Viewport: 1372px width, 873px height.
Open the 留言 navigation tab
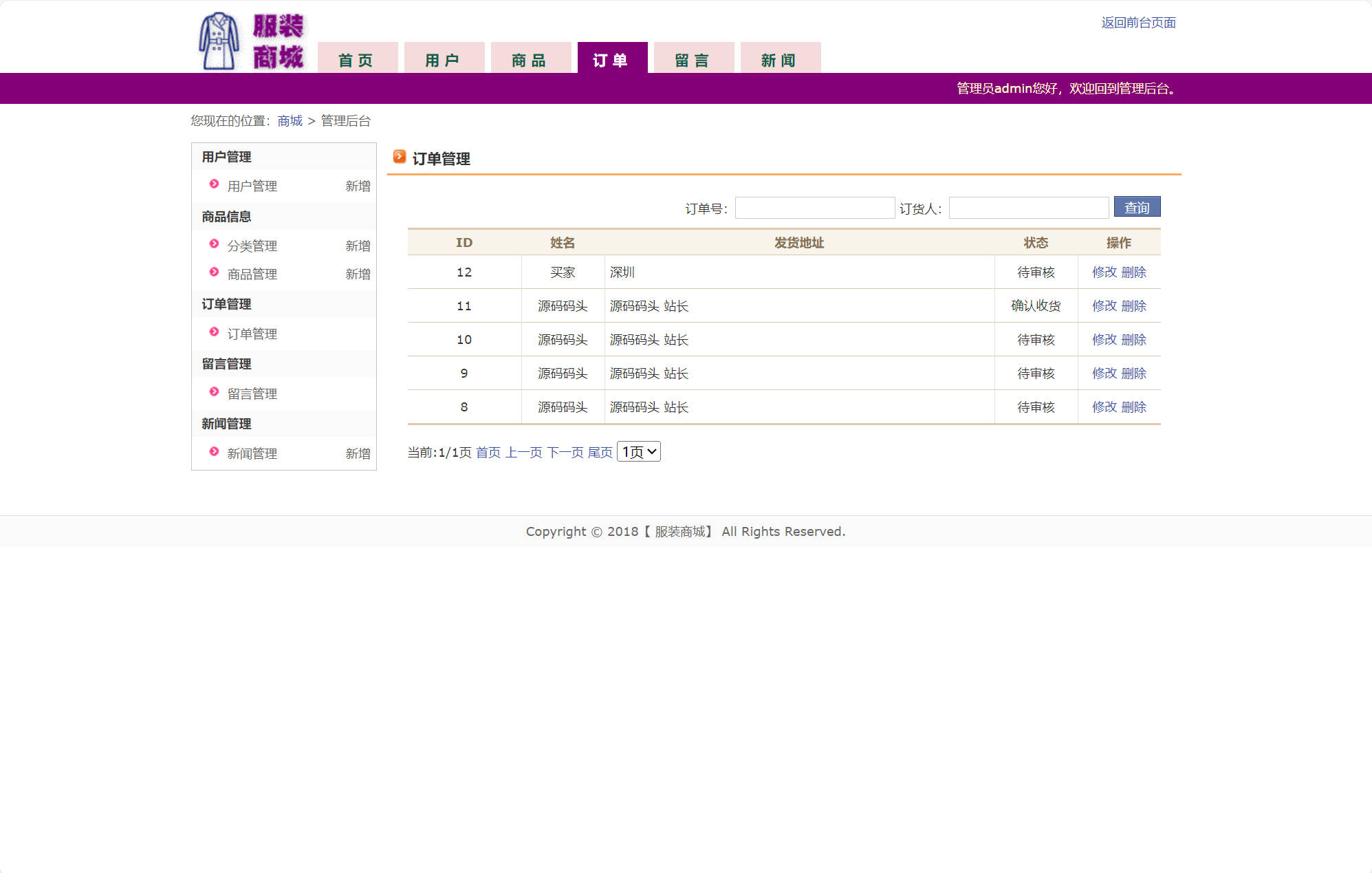pos(693,59)
